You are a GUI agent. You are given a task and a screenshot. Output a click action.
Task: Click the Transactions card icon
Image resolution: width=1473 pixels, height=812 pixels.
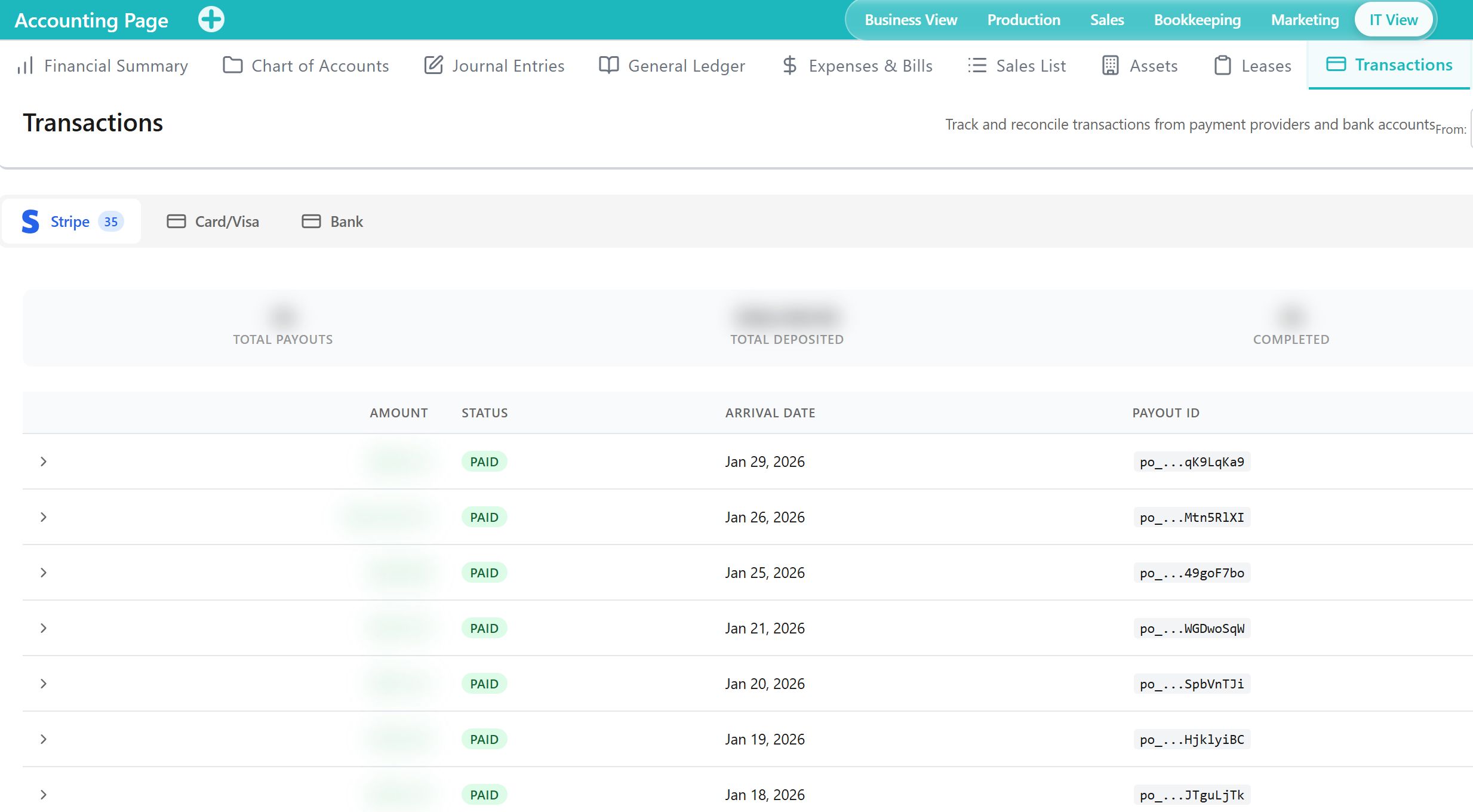(1336, 64)
